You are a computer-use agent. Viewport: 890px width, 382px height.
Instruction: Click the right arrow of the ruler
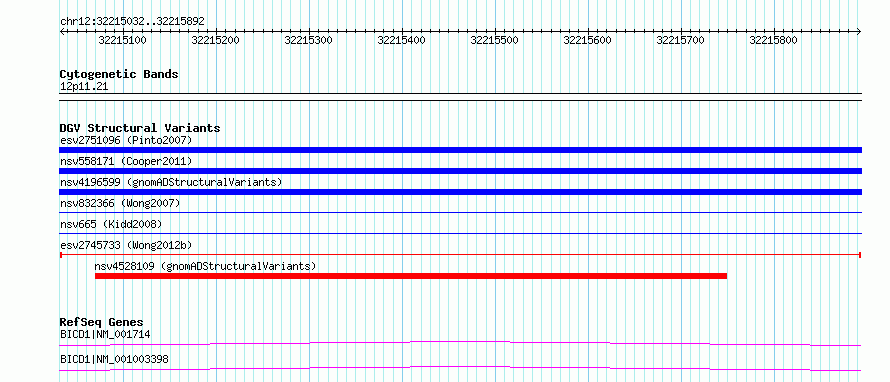pos(859,31)
